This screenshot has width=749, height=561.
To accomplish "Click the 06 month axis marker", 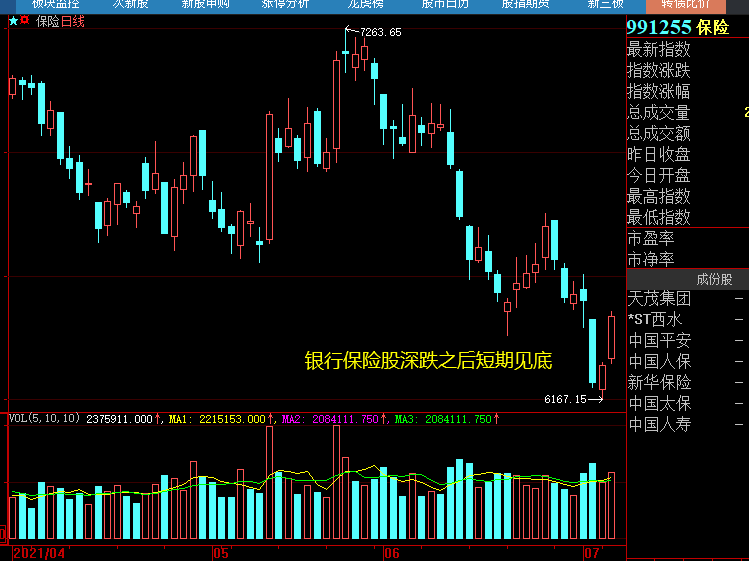I will (x=392, y=553).
